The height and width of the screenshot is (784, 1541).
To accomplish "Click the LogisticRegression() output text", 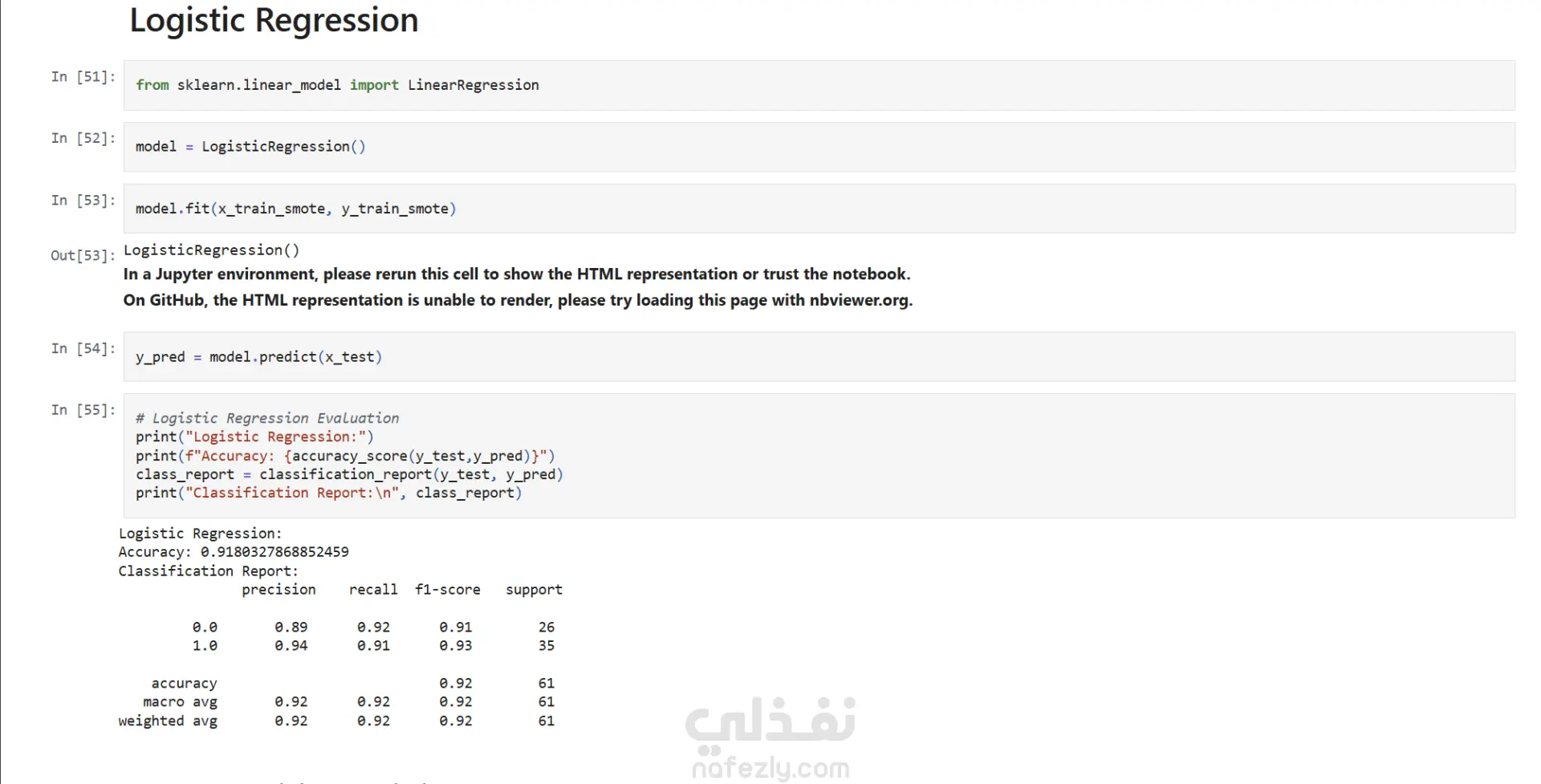I will 212,250.
